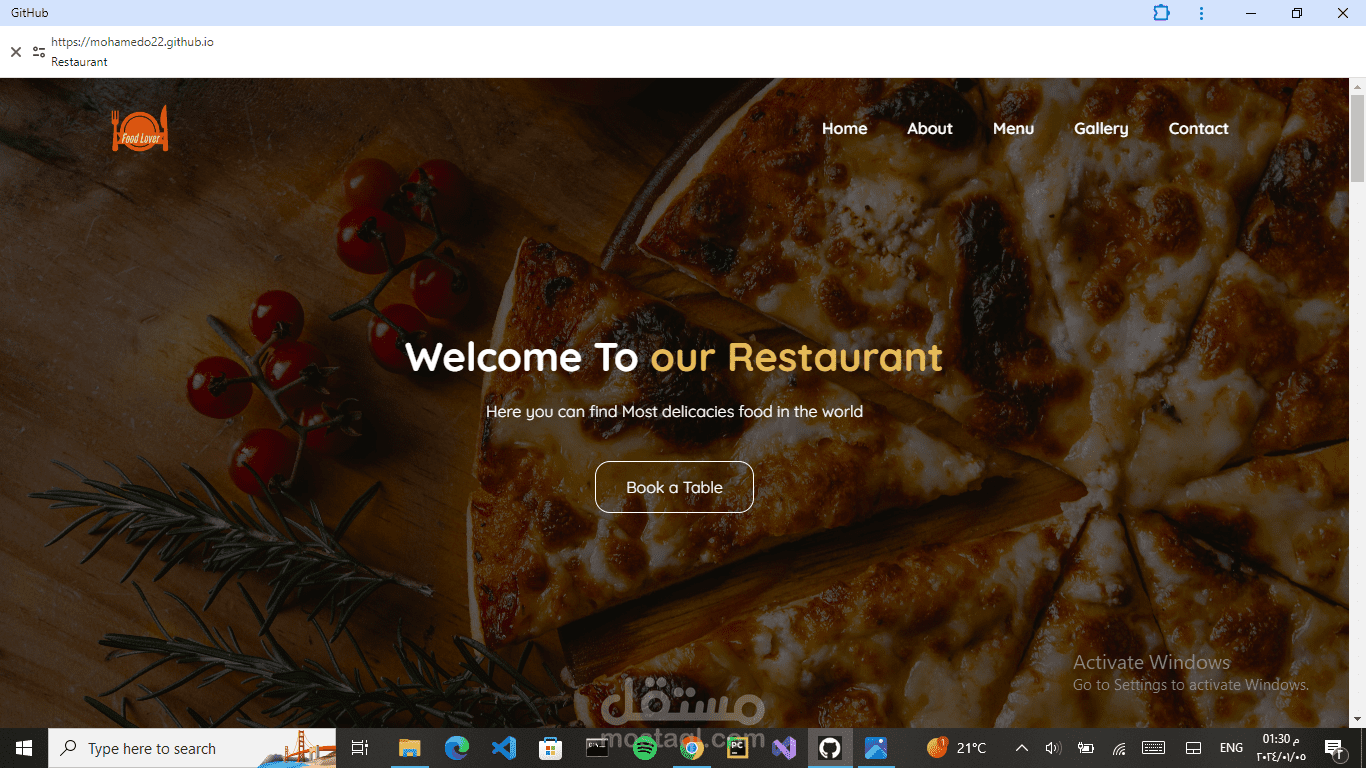The width and height of the screenshot is (1366, 768).
Task: Click the scrollbar down arrow
Action: tap(1357, 719)
